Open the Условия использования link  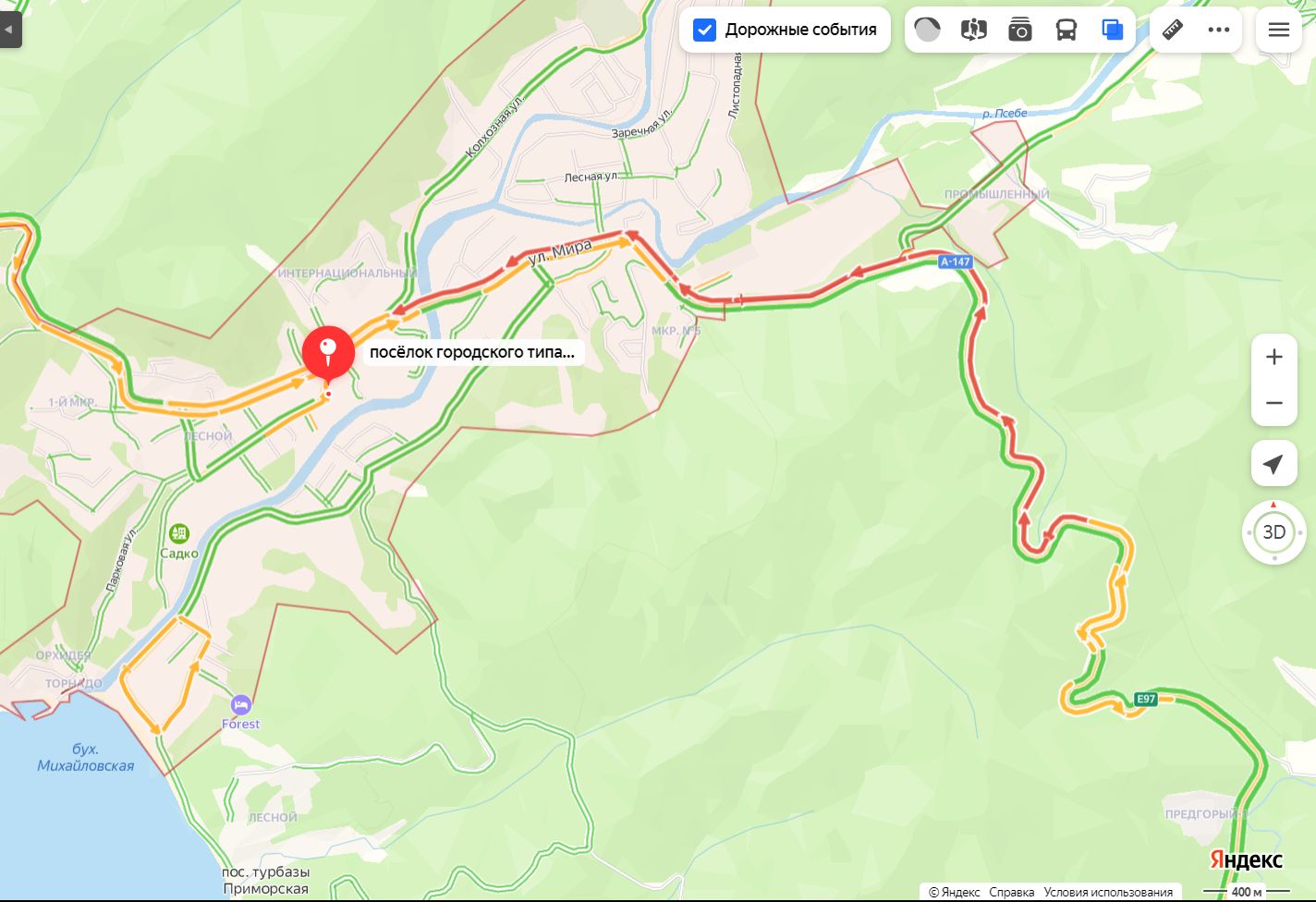point(1108,892)
